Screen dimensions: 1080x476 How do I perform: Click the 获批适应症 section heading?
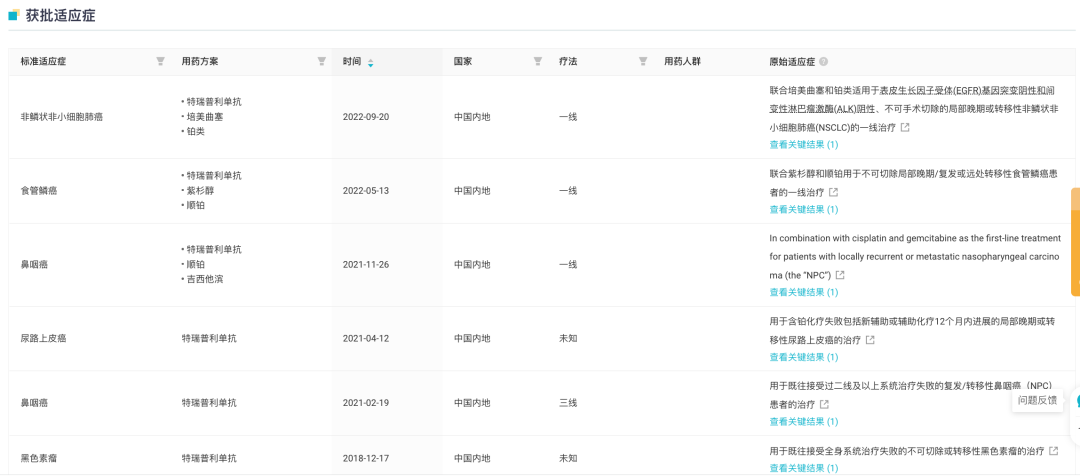tap(61, 16)
